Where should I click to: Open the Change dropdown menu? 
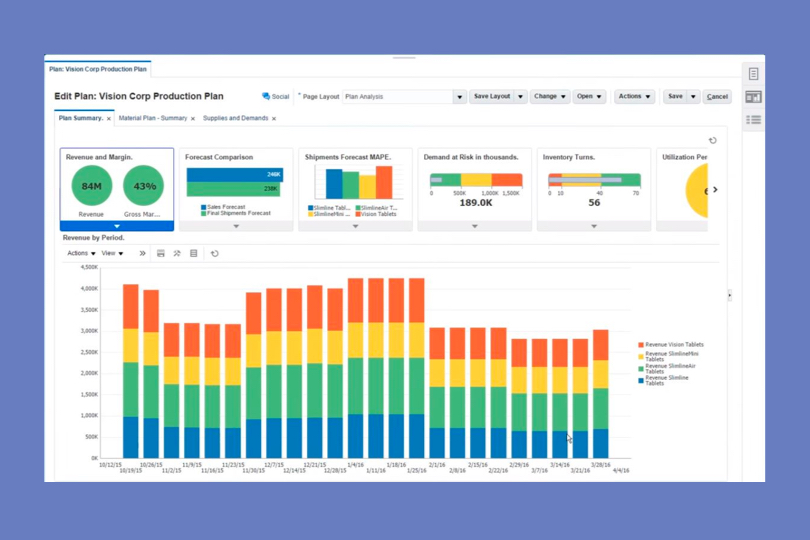pos(550,97)
